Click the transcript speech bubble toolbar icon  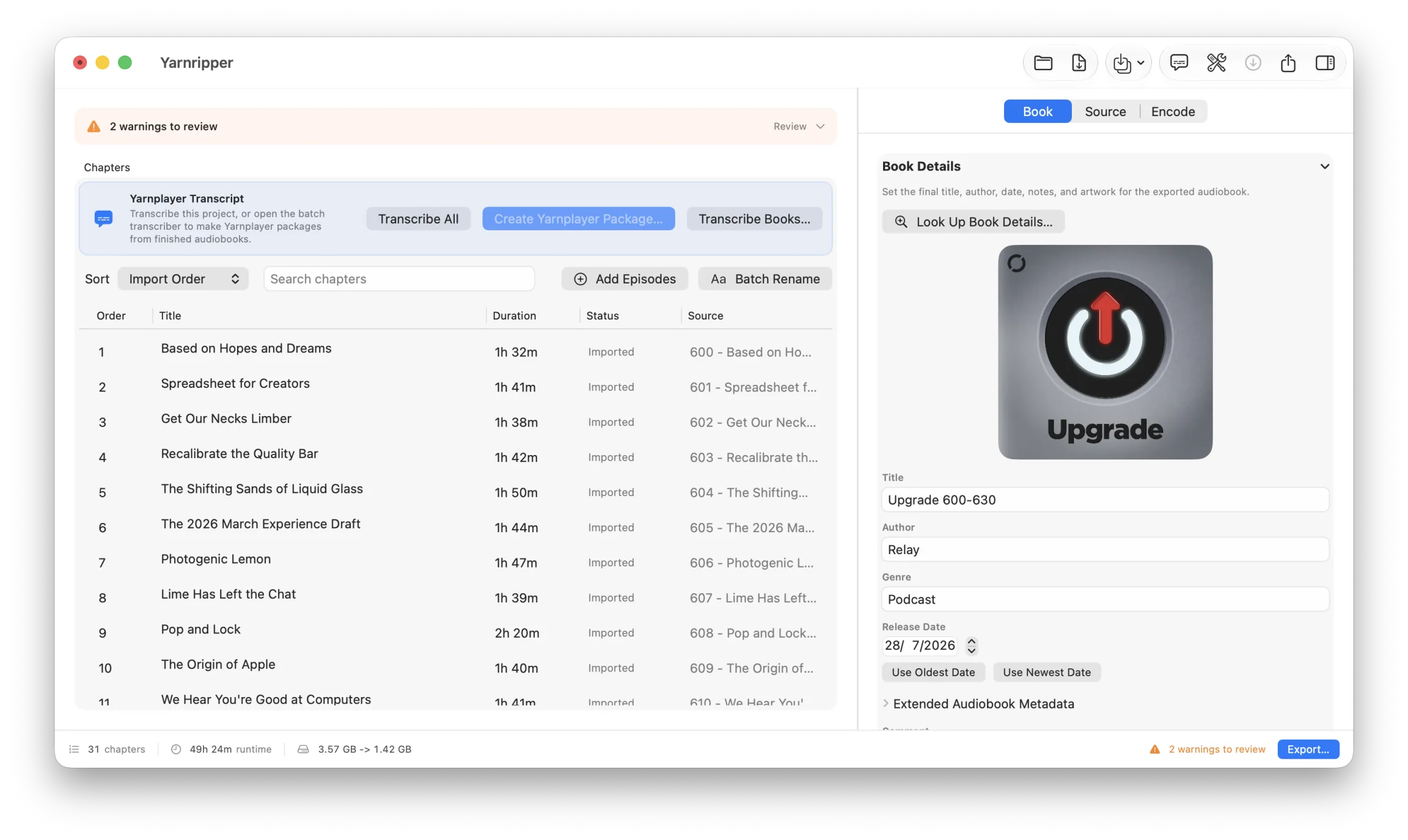[x=1179, y=62]
